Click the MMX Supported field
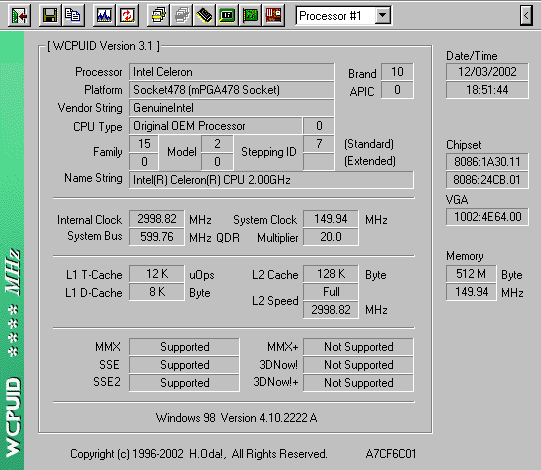The image size is (541, 470). pos(184,347)
